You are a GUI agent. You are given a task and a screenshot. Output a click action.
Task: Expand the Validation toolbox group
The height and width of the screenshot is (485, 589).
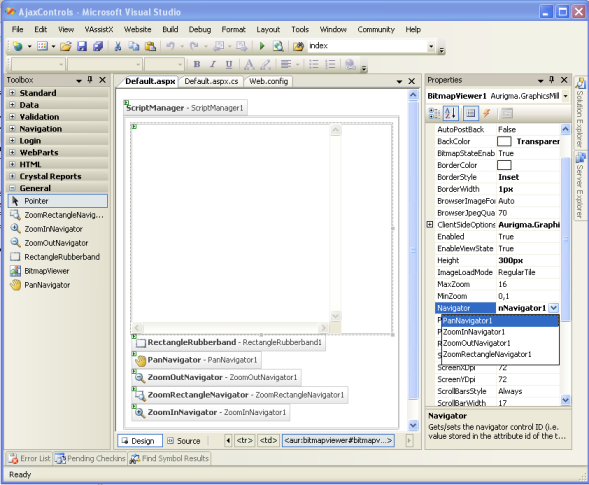pyautogui.click(x=12, y=116)
